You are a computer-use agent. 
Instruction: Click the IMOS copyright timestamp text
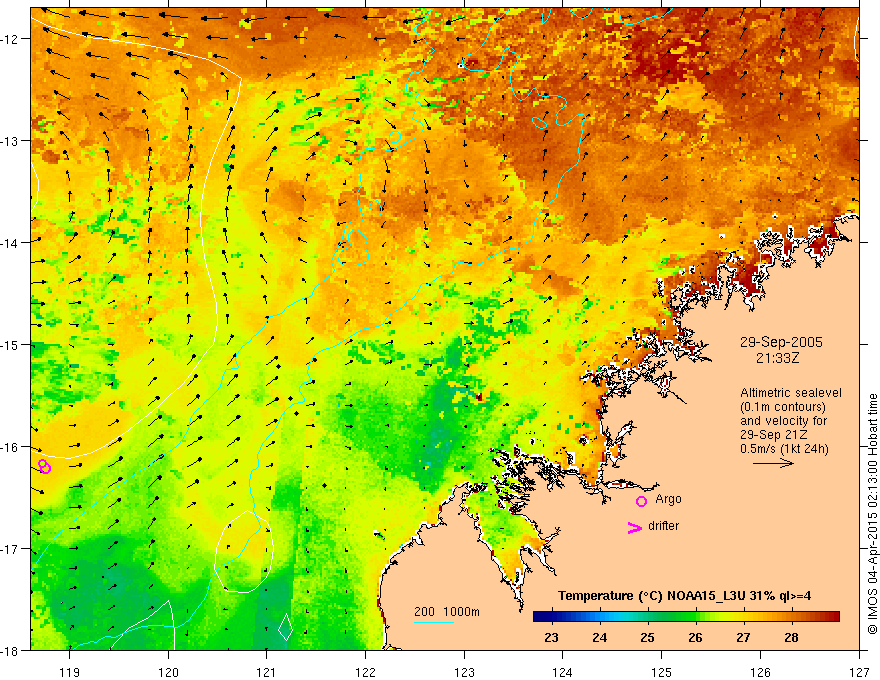[x=872, y=514]
